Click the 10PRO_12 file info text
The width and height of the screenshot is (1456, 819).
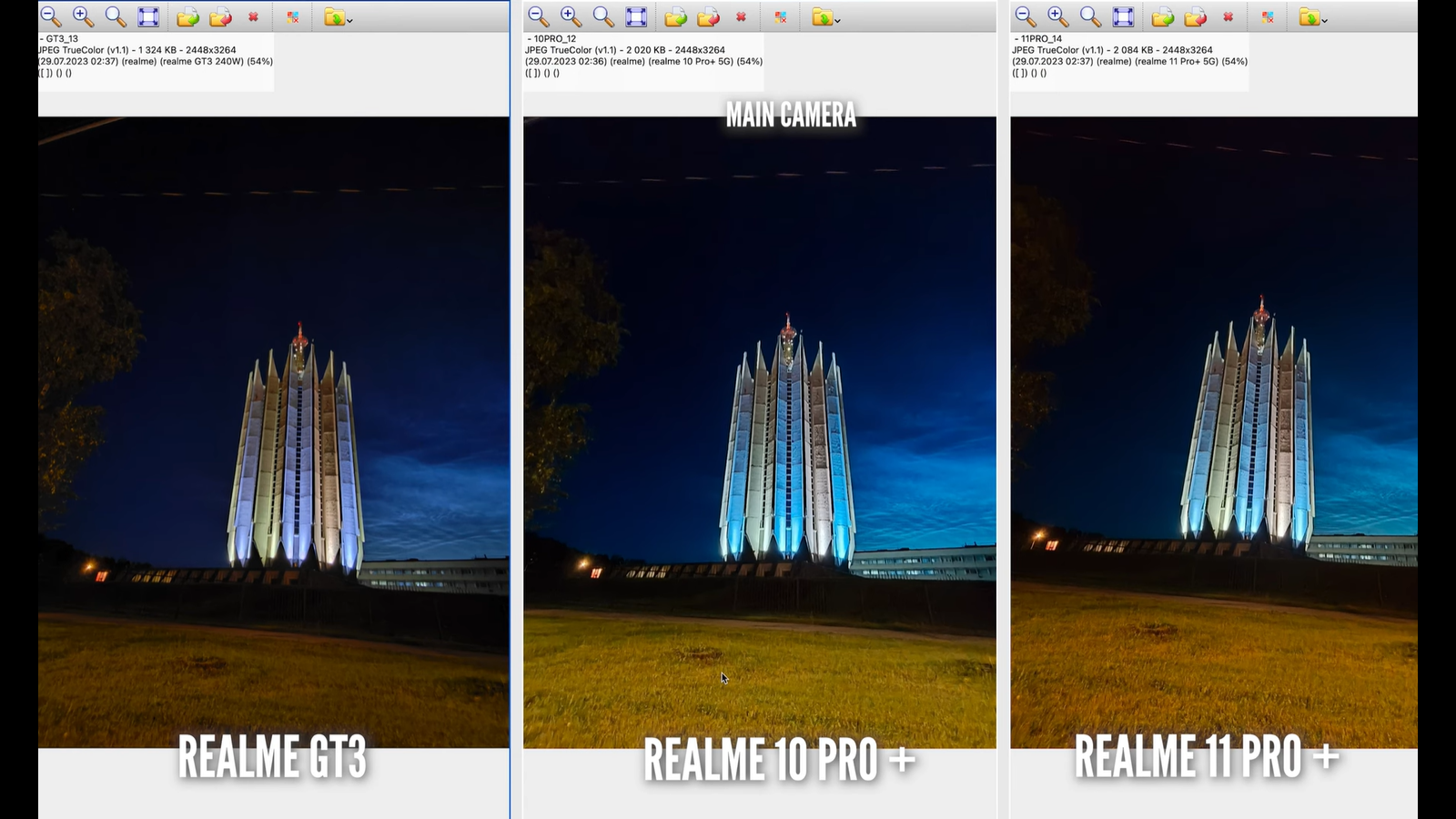pos(643,56)
